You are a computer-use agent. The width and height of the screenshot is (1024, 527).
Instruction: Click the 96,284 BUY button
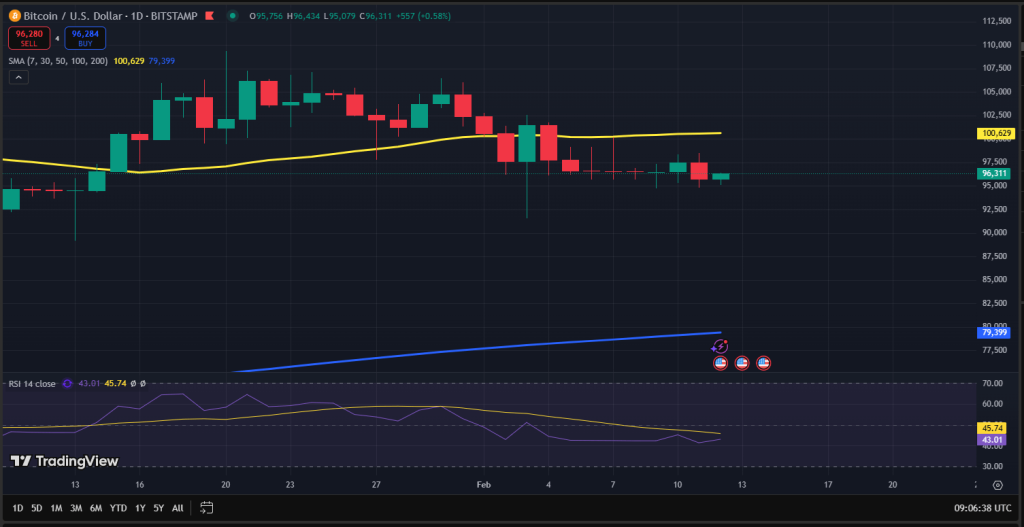85,38
